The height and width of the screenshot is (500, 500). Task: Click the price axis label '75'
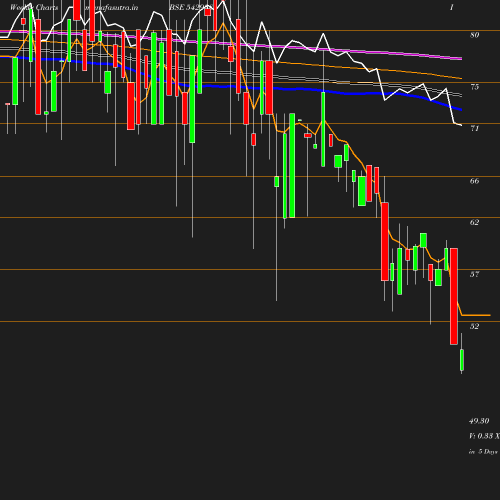pos(475,87)
